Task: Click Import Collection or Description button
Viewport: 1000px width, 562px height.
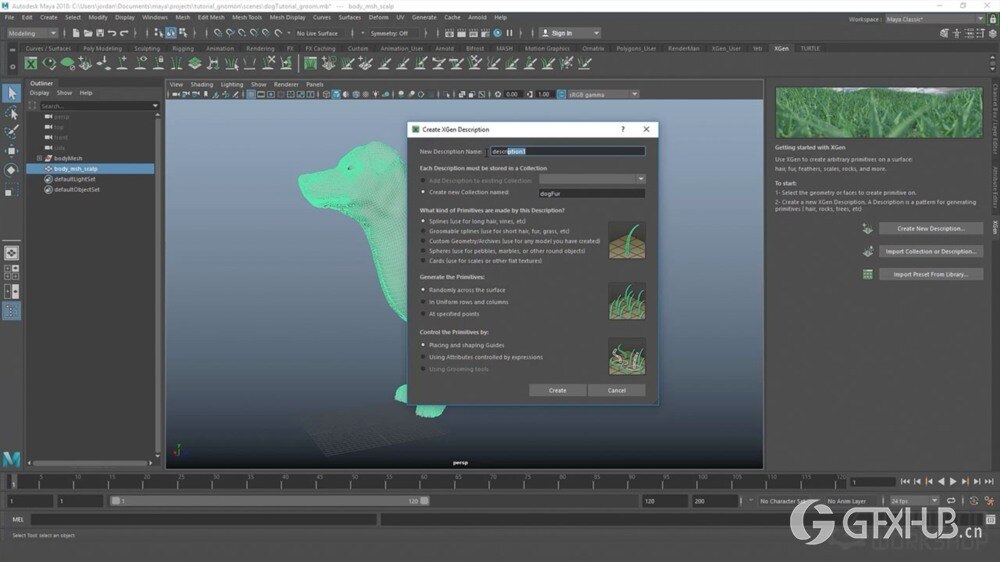Action: [930, 251]
